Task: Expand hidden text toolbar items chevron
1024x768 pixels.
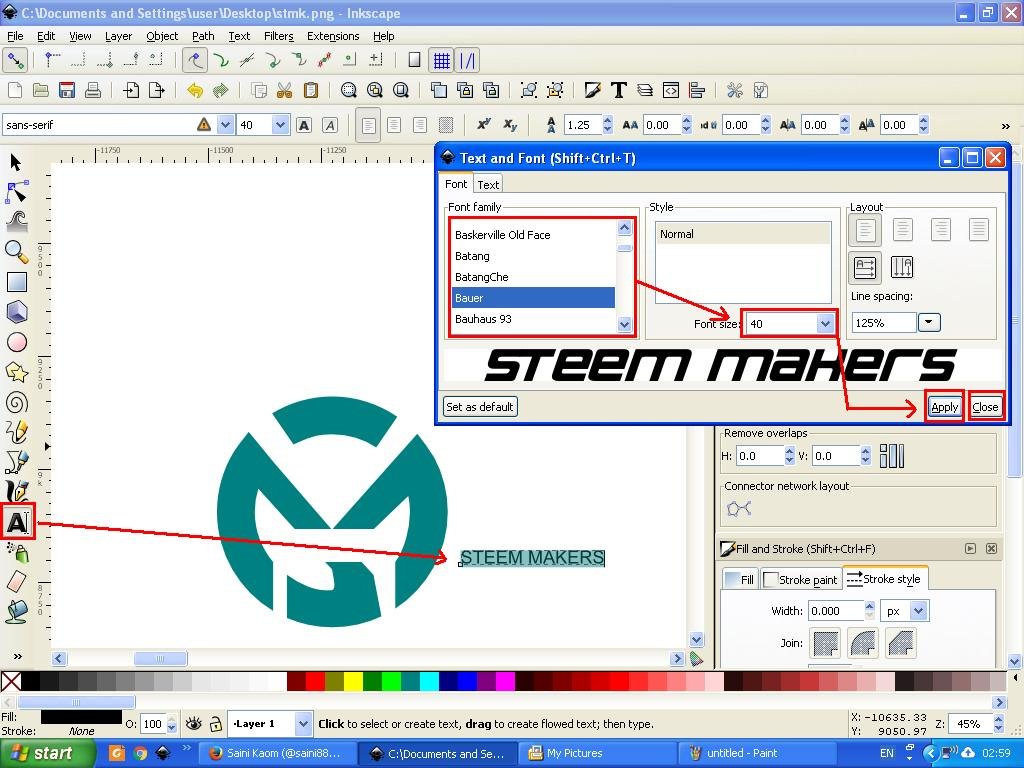Action: 1006,126
